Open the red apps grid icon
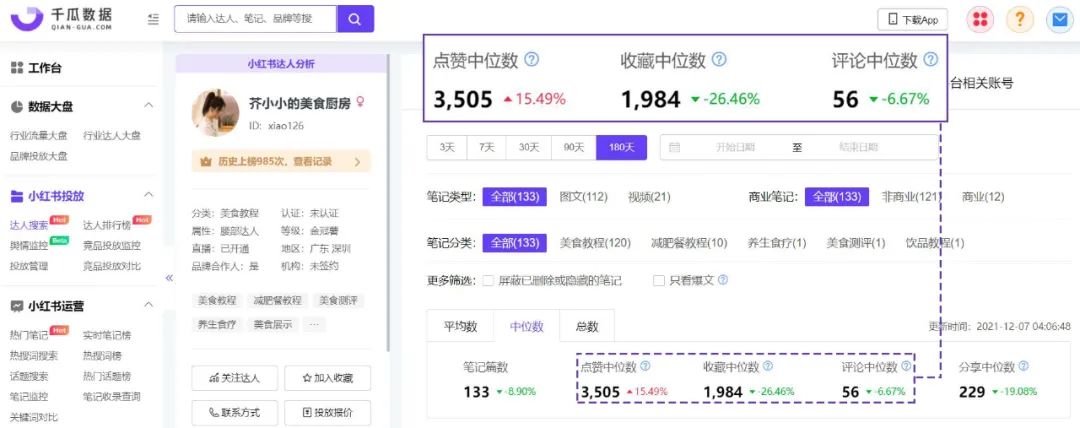The height and width of the screenshot is (428, 1080). pos(980,19)
